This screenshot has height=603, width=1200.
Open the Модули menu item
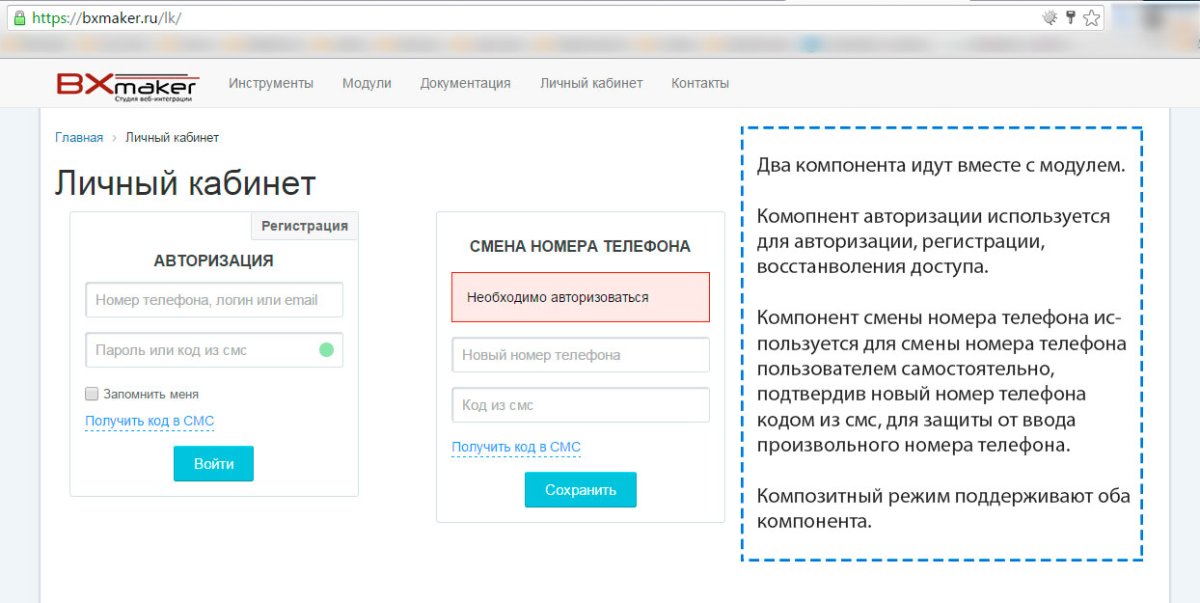[x=367, y=83]
